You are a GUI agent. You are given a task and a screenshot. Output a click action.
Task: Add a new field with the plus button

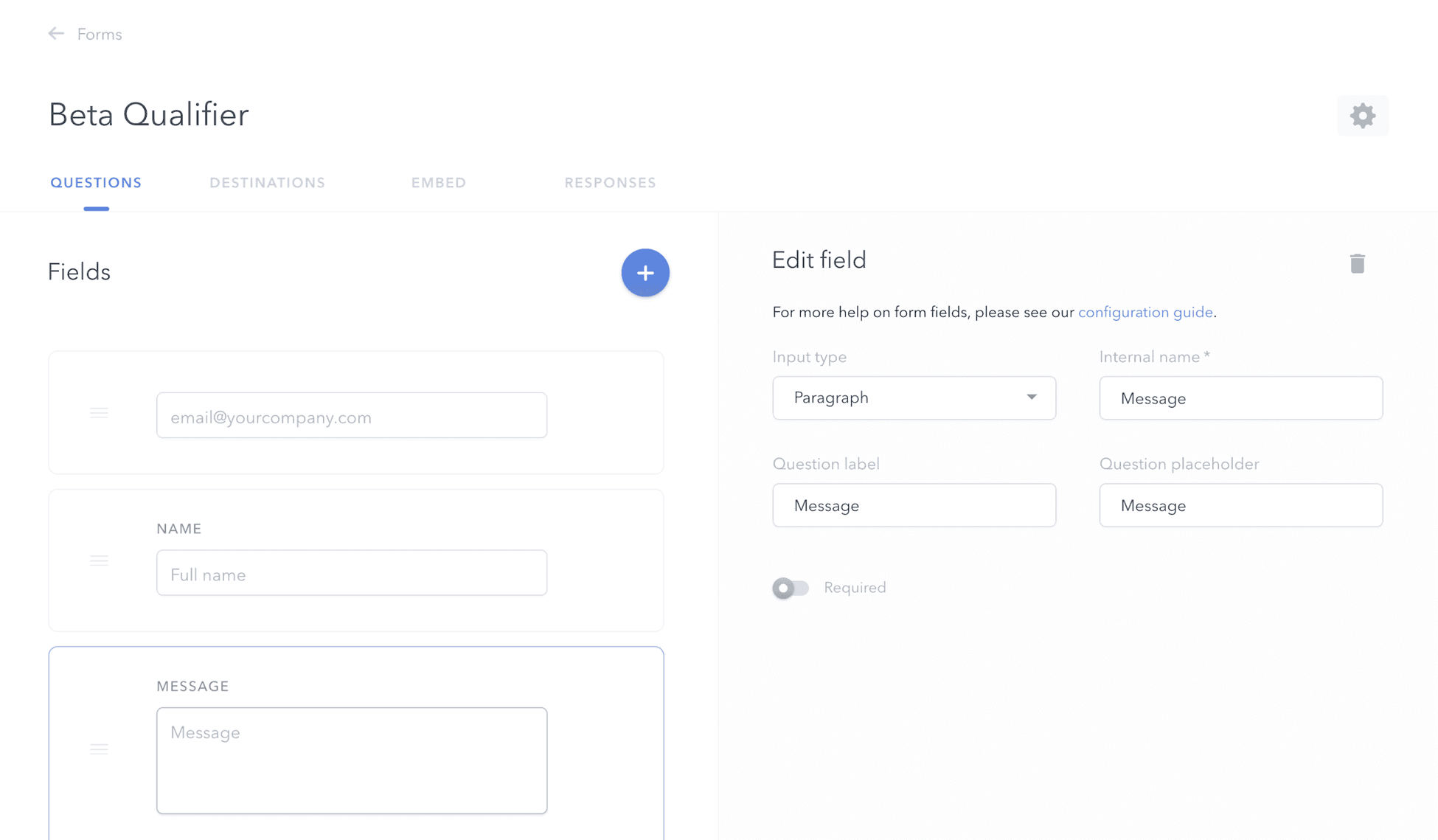click(x=645, y=273)
